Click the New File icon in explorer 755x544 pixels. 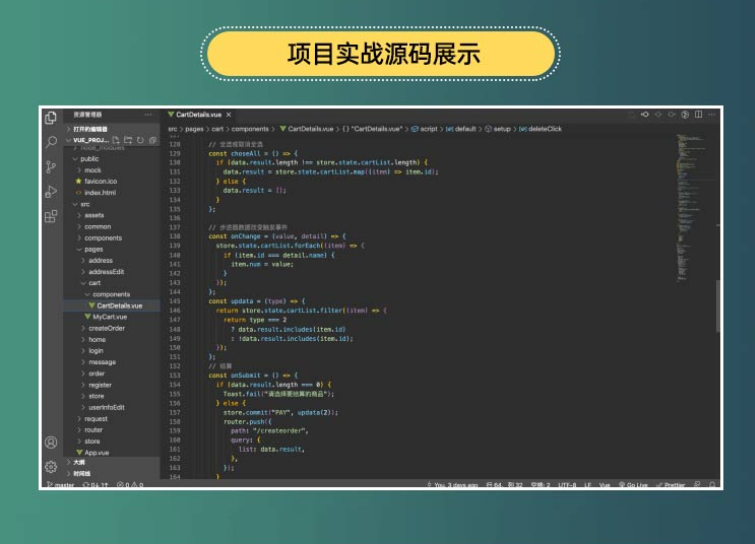116,140
